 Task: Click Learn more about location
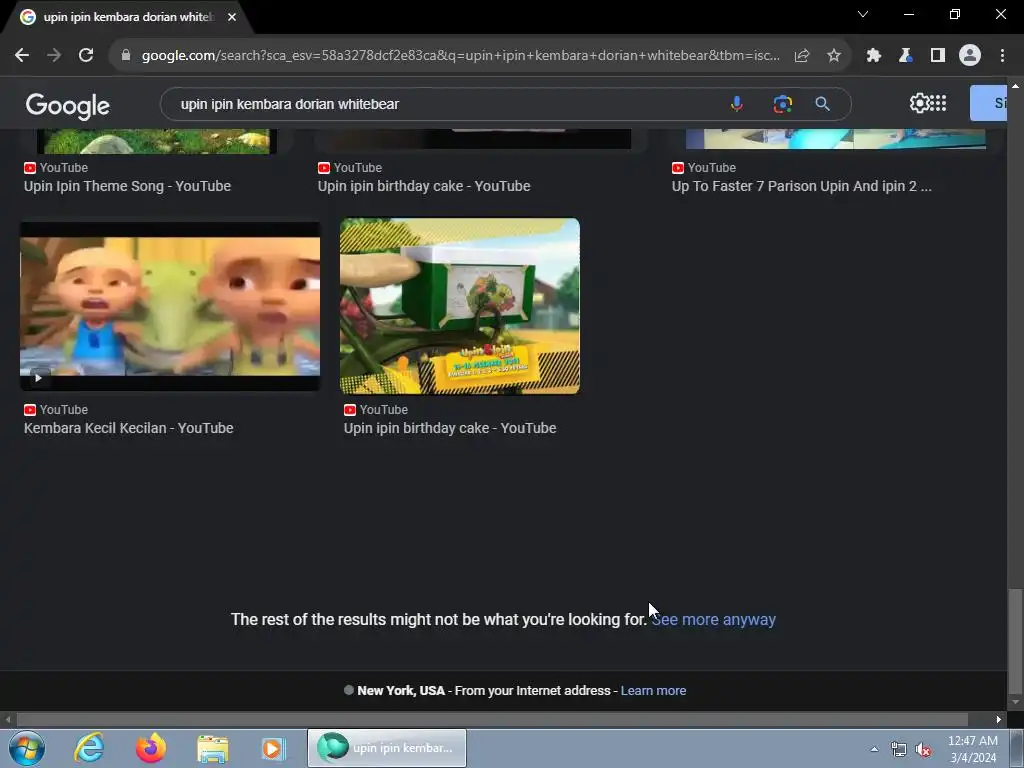point(653,691)
